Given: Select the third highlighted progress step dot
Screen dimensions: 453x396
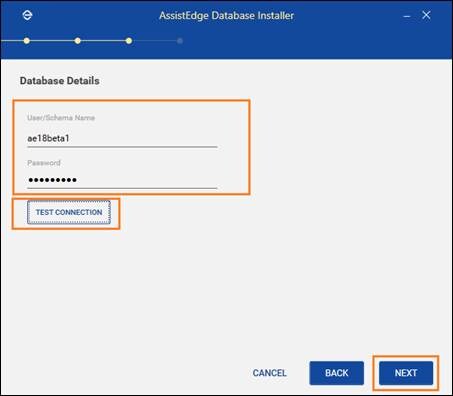Looking at the screenshot, I should 129,41.
